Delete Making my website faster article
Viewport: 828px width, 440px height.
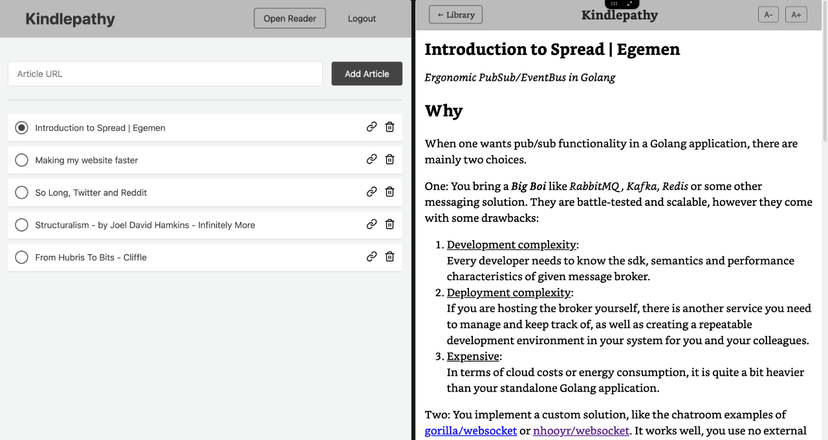(x=390, y=159)
